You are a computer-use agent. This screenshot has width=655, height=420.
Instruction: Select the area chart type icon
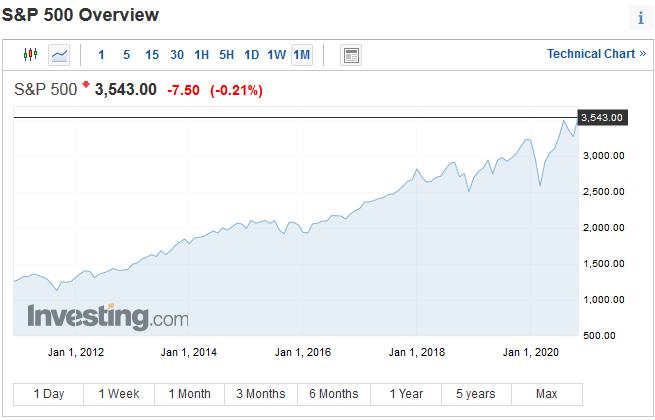(x=59, y=54)
